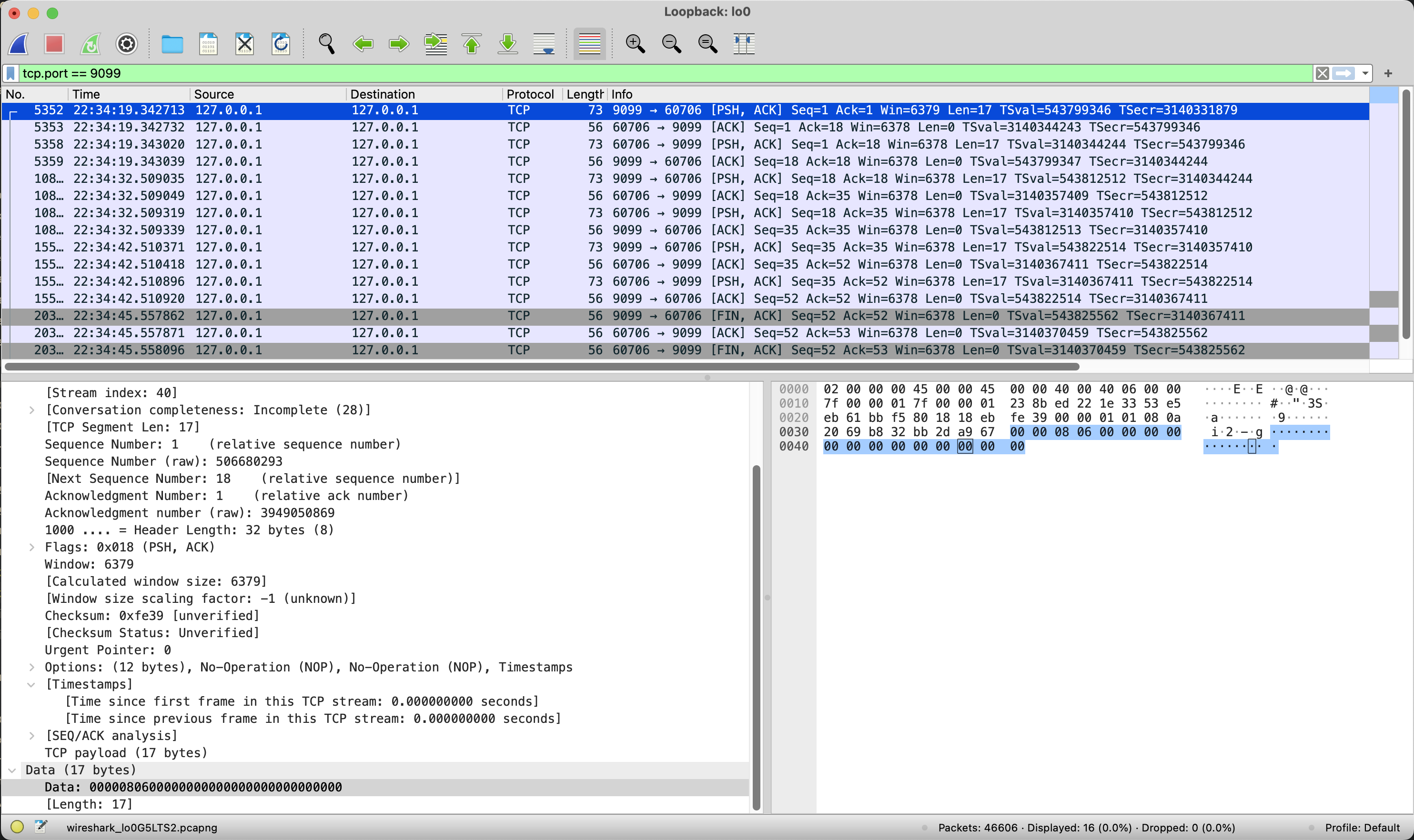Start capturing packets with shark fin icon
Screen dimensions: 1414x840
point(19,44)
